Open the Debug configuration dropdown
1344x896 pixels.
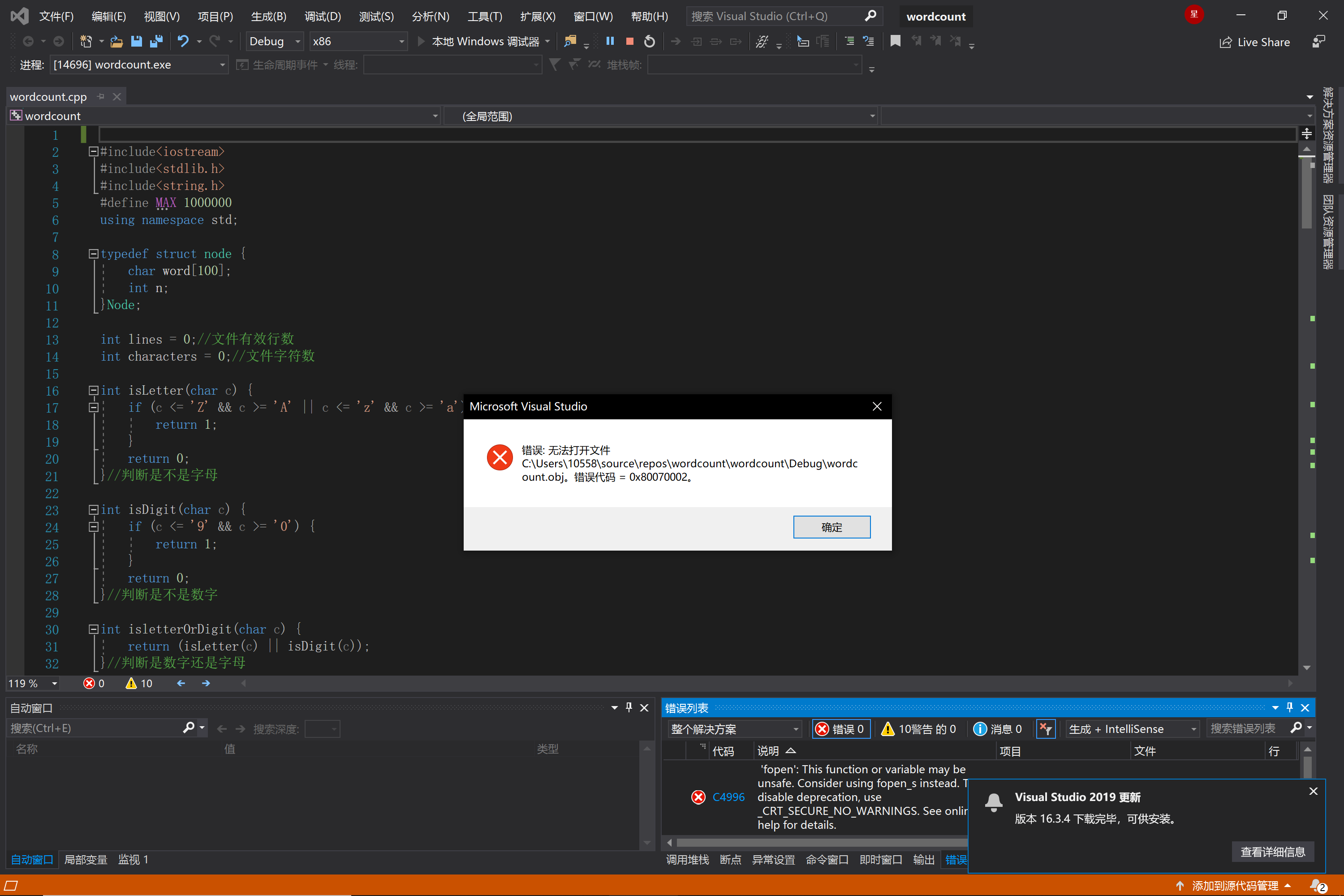point(275,41)
